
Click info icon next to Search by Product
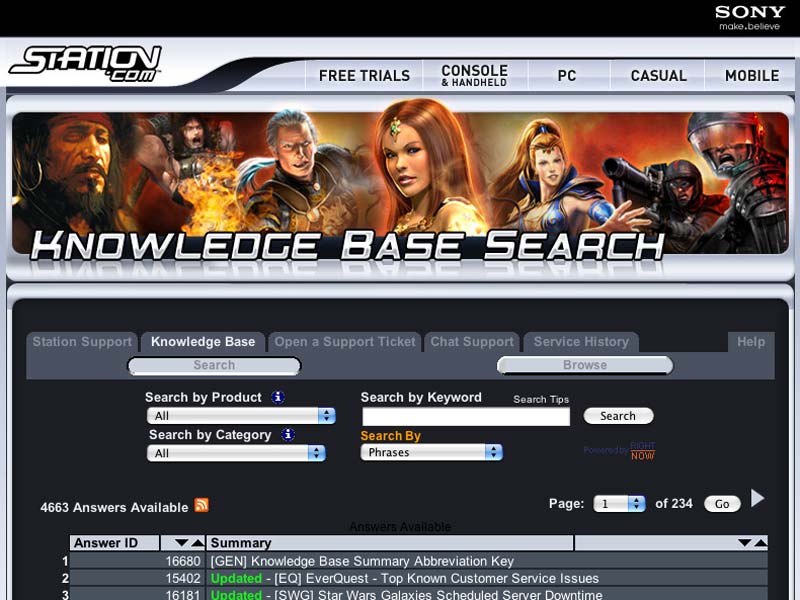tap(278, 397)
